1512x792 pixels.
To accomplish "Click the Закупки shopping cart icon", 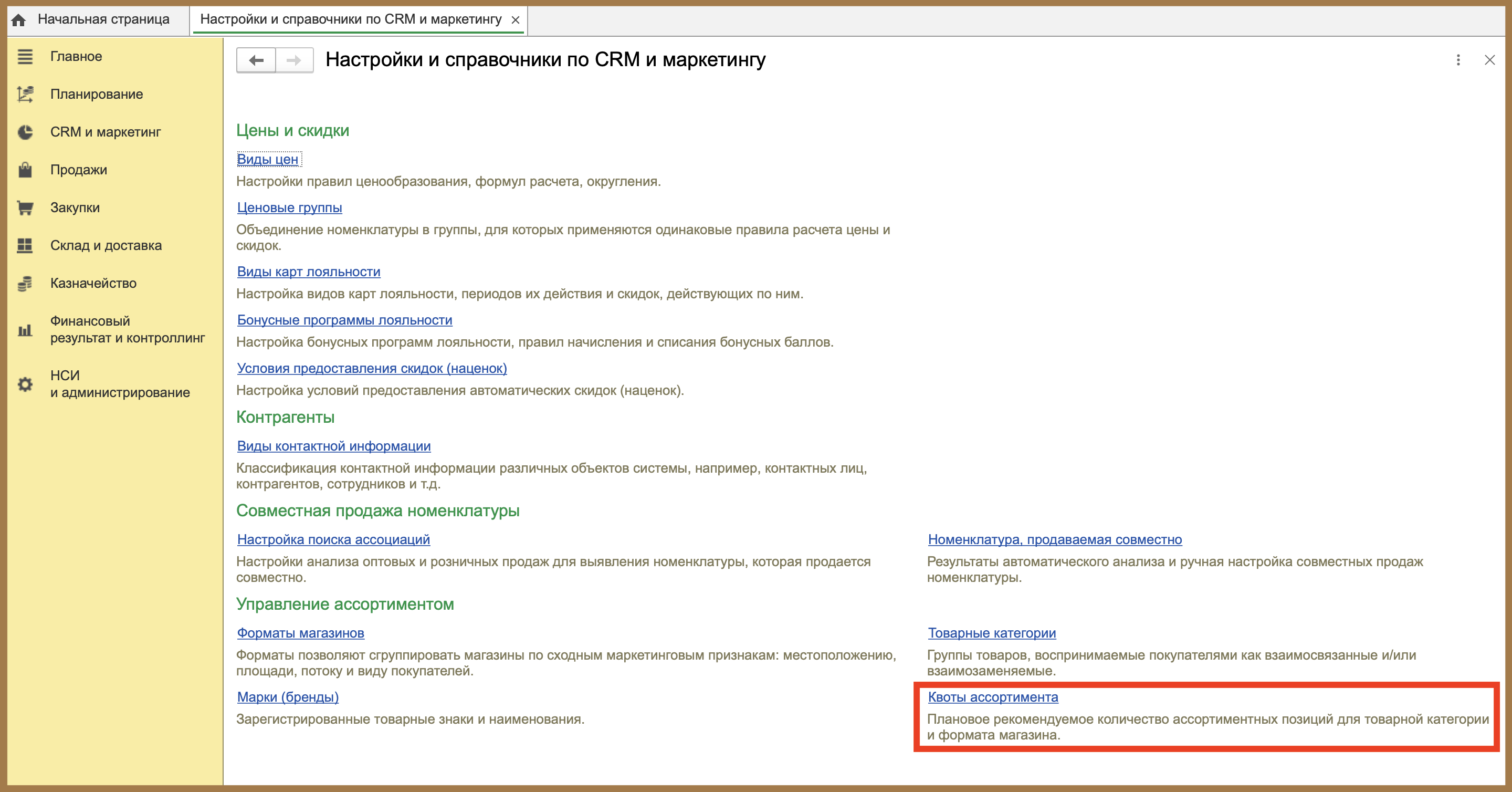I will click(25, 208).
